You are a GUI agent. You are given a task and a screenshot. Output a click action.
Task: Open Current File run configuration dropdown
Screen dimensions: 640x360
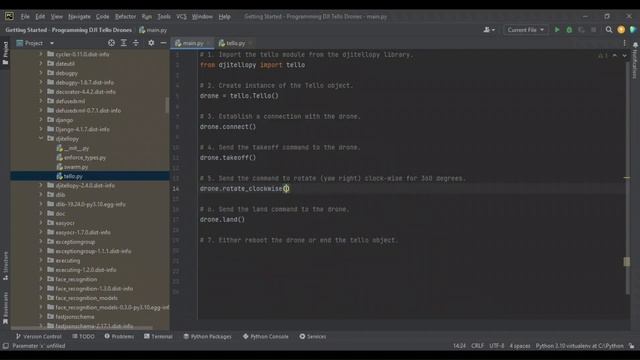[525, 30]
